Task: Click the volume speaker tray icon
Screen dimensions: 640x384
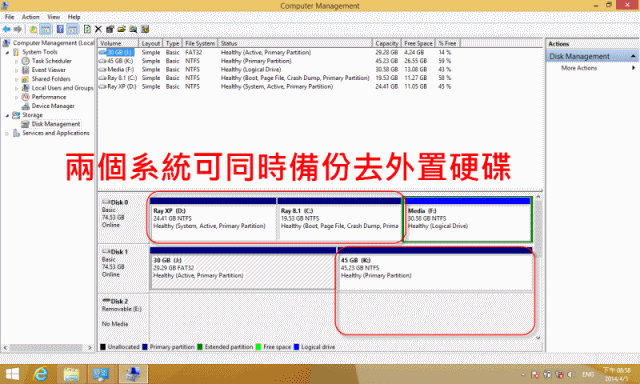Action: click(571, 375)
